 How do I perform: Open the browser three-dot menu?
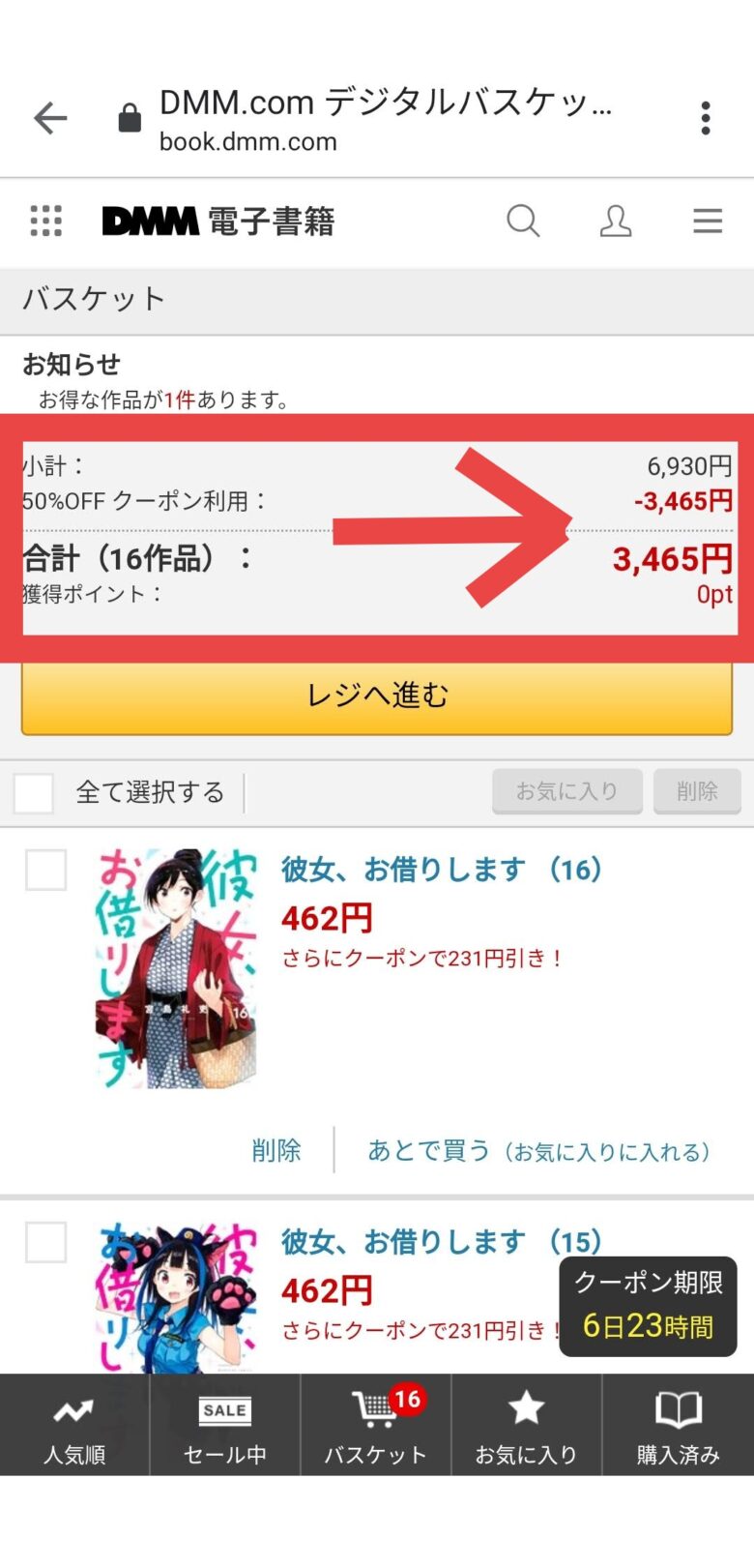706,118
